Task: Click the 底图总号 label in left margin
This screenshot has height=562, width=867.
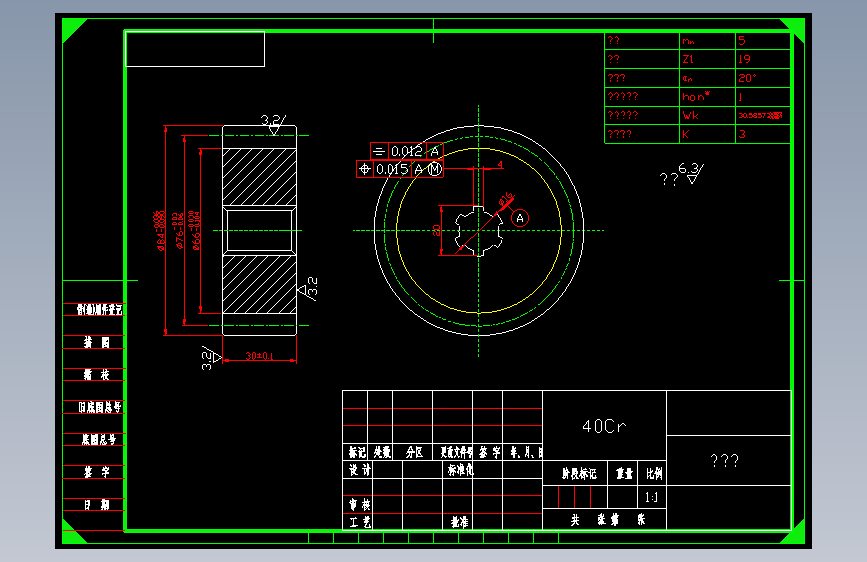Action: (x=99, y=440)
